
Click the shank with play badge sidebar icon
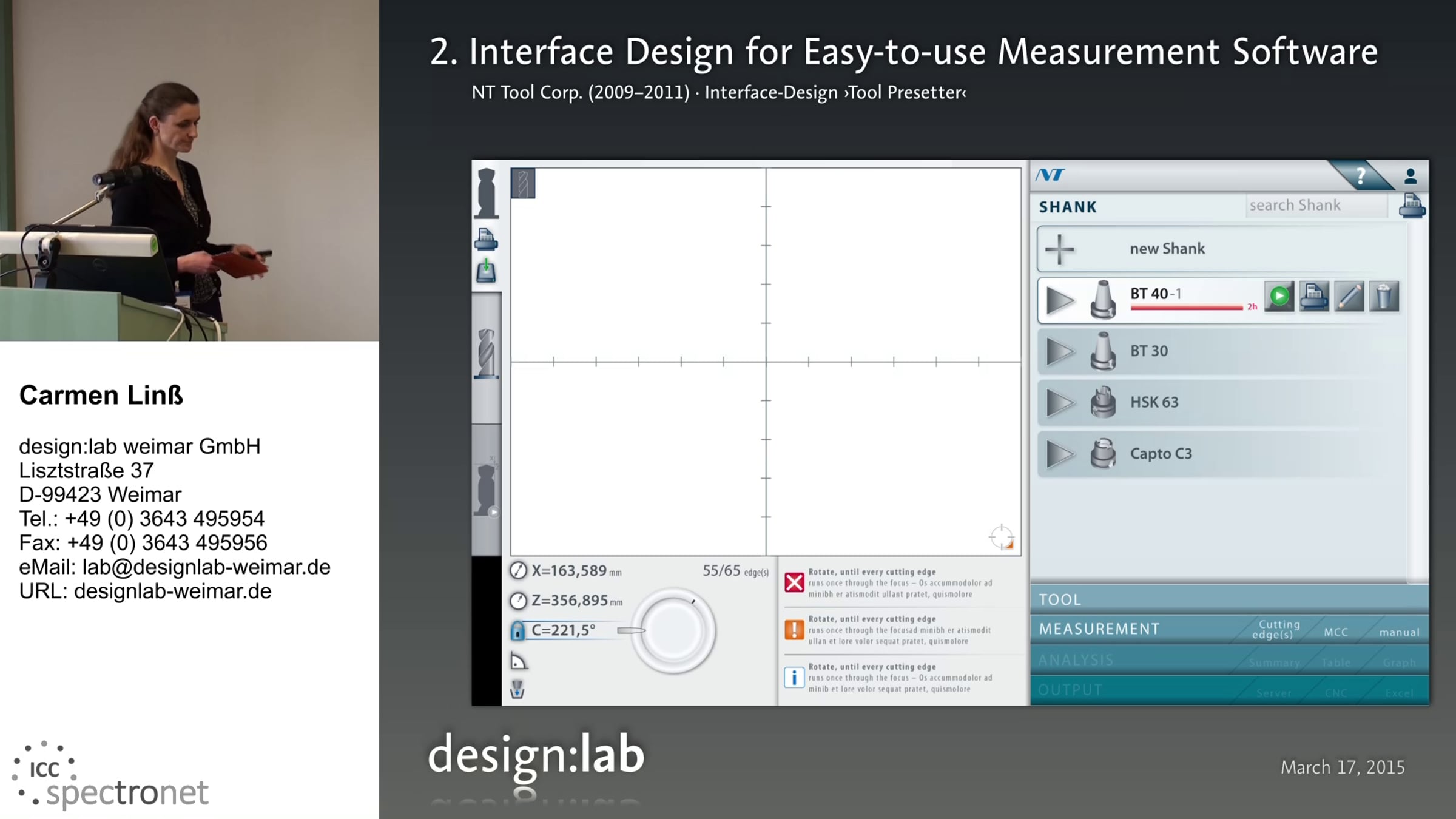click(x=487, y=490)
